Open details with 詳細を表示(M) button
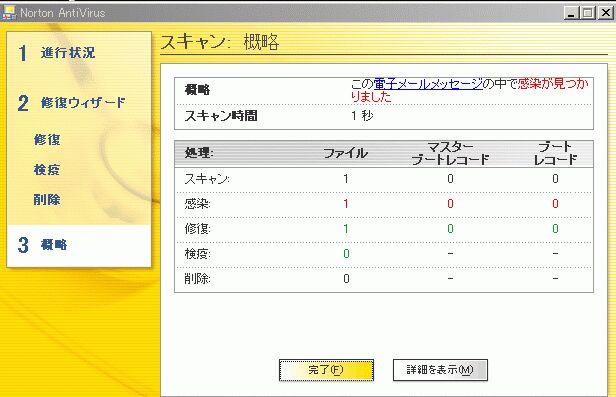Viewport: 616px width, 397px height. click(440, 370)
